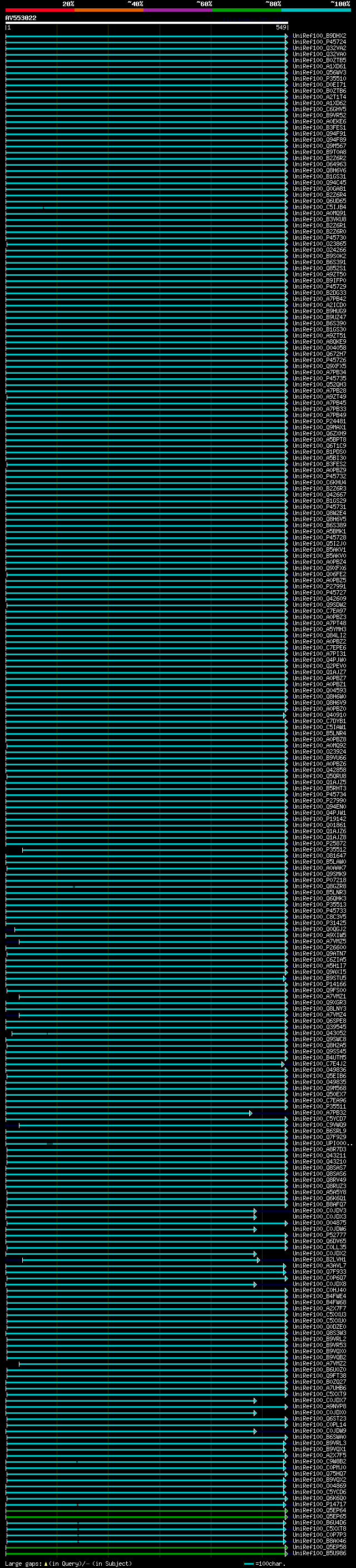Select the UniRef100_B3FES1 label
The image size is (356, 1568).
tap(319, 128)
